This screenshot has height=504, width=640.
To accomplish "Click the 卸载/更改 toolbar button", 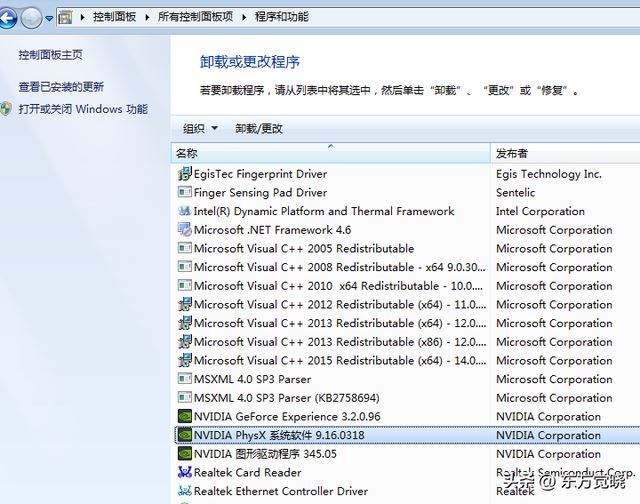I will (x=259, y=129).
